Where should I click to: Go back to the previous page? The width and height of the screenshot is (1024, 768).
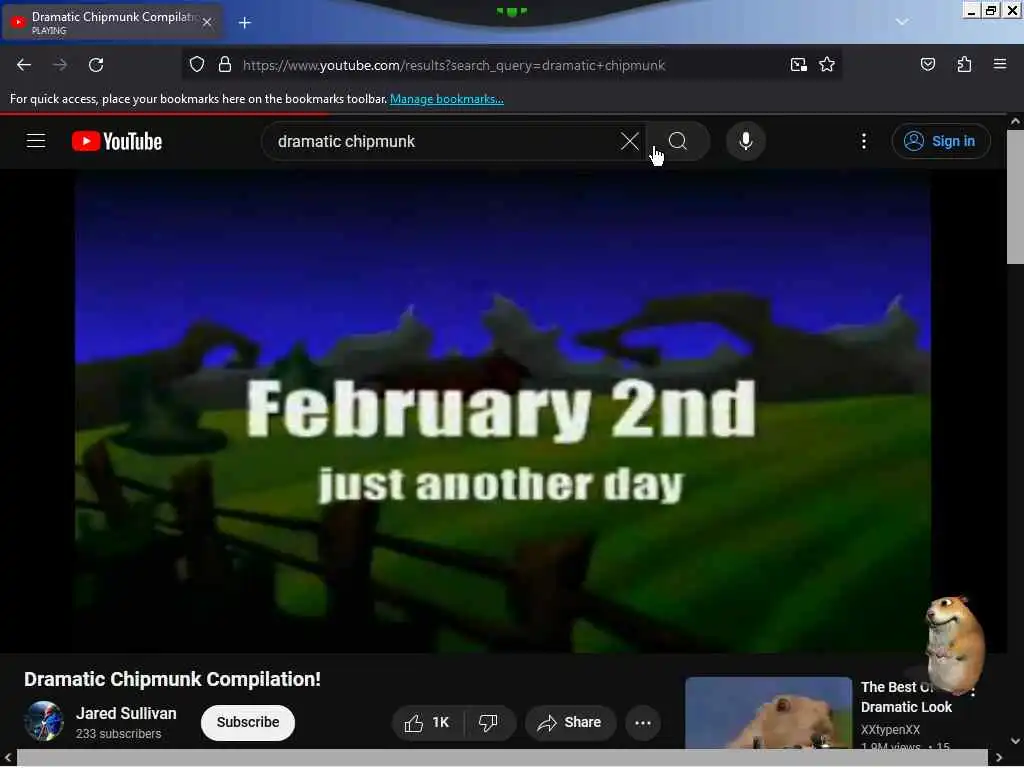pos(24,65)
